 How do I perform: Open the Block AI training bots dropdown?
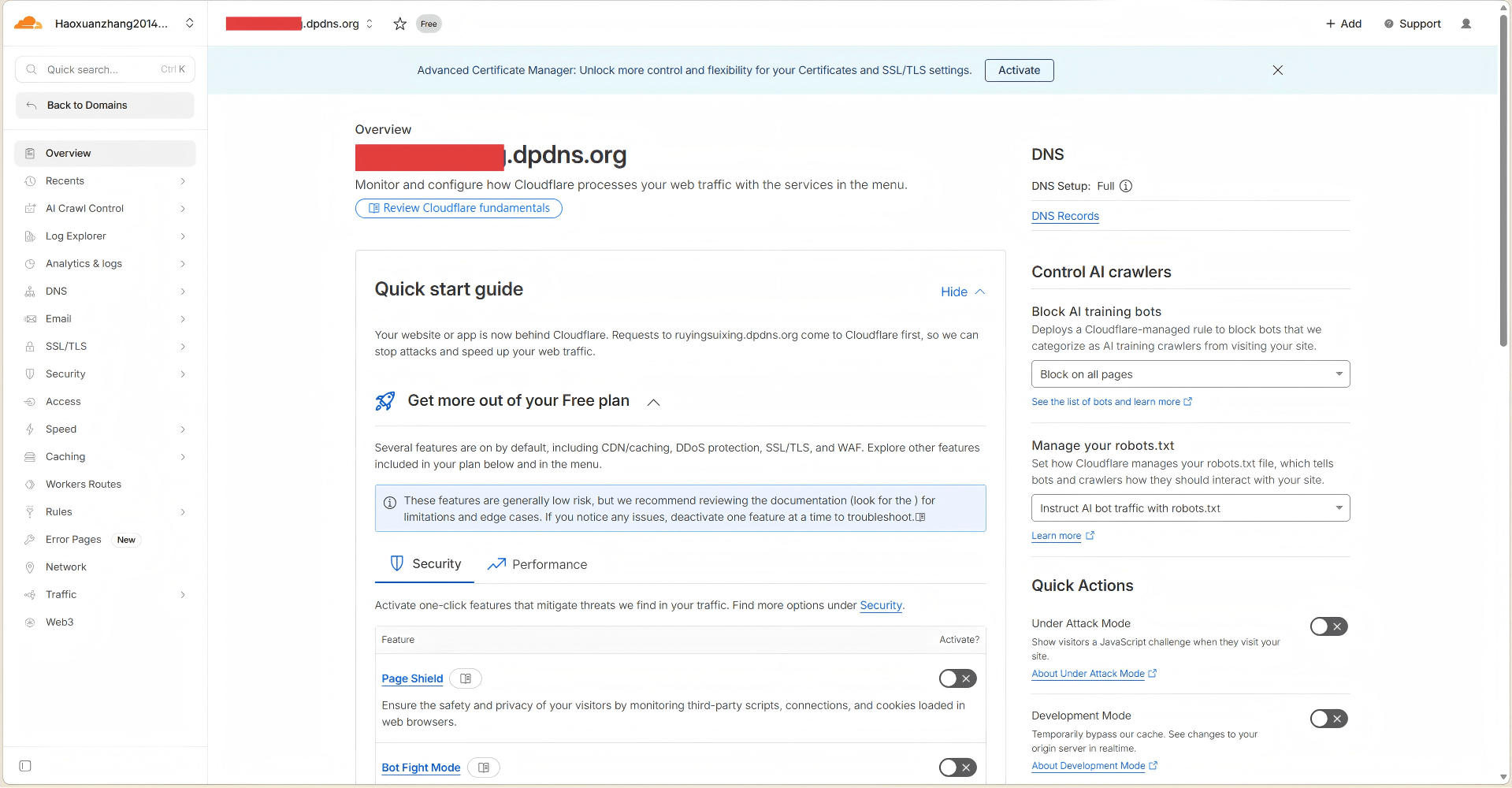[1190, 374]
